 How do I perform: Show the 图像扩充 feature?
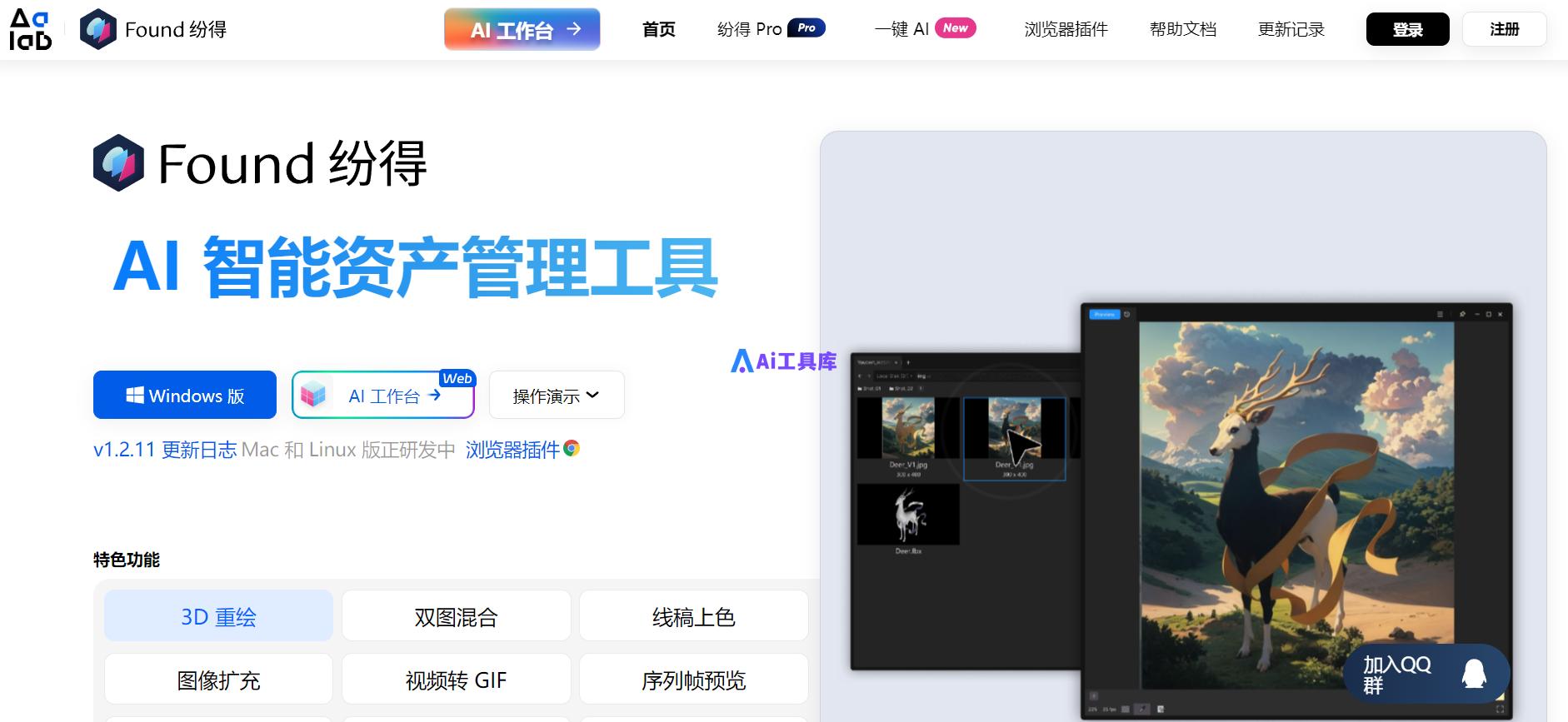(218, 680)
